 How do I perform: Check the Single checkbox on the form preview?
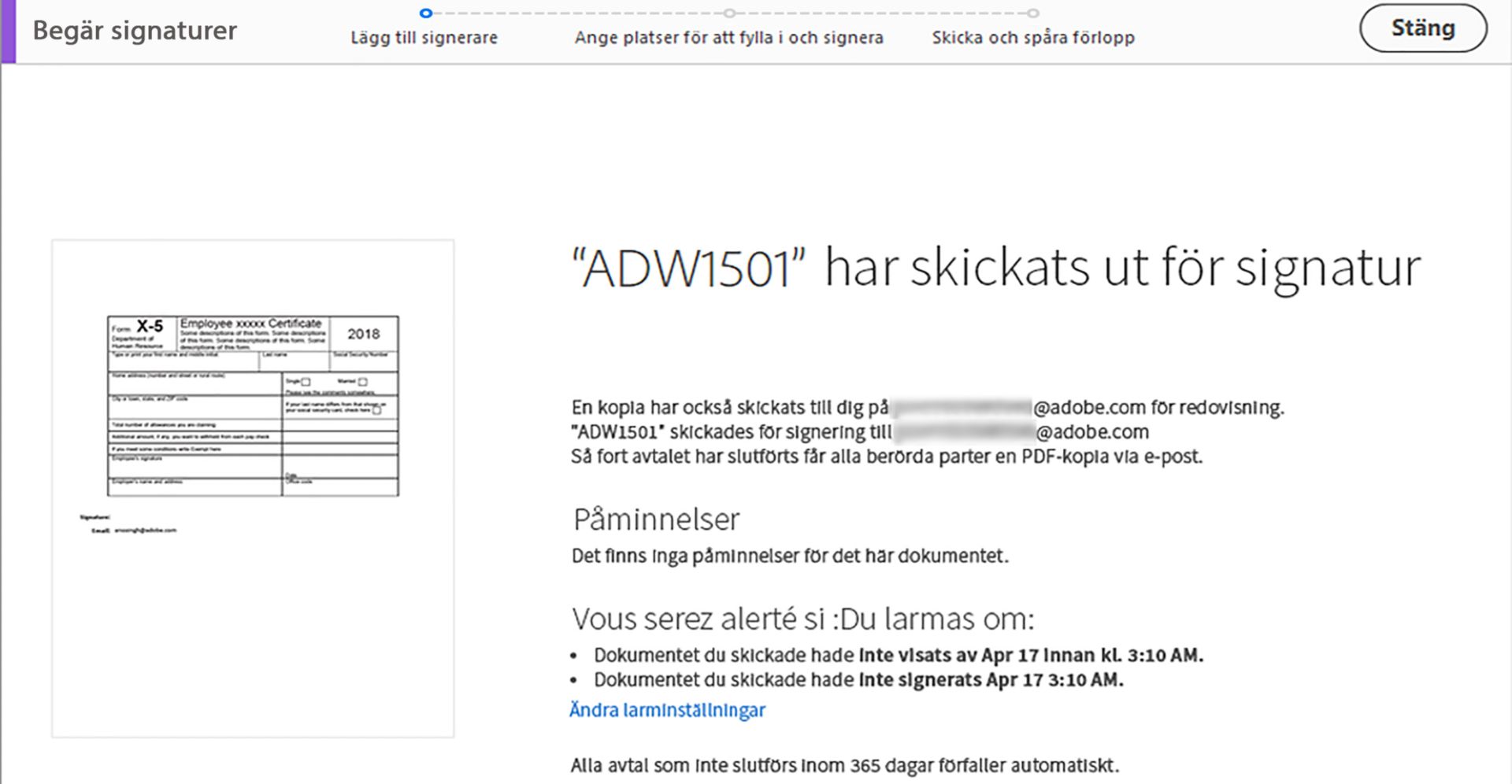[306, 382]
